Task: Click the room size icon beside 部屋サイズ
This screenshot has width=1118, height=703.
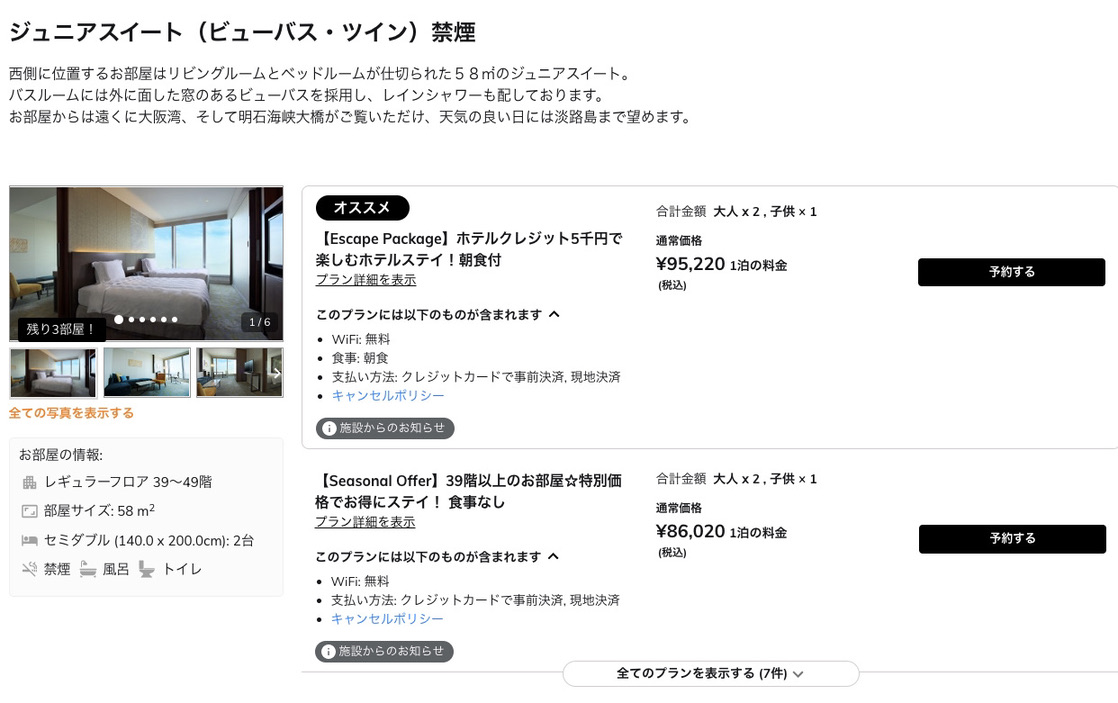Action: 29,511
